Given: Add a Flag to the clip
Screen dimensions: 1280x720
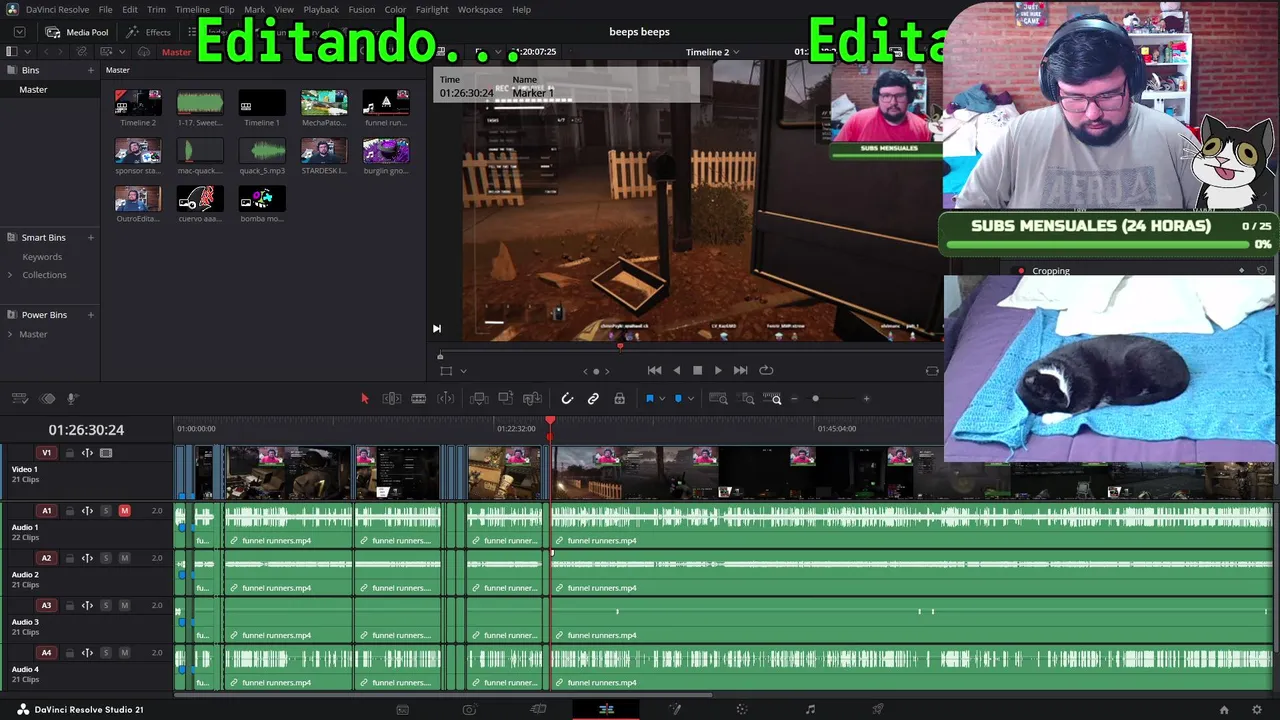Looking at the screenshot, I should coord(649,399).
